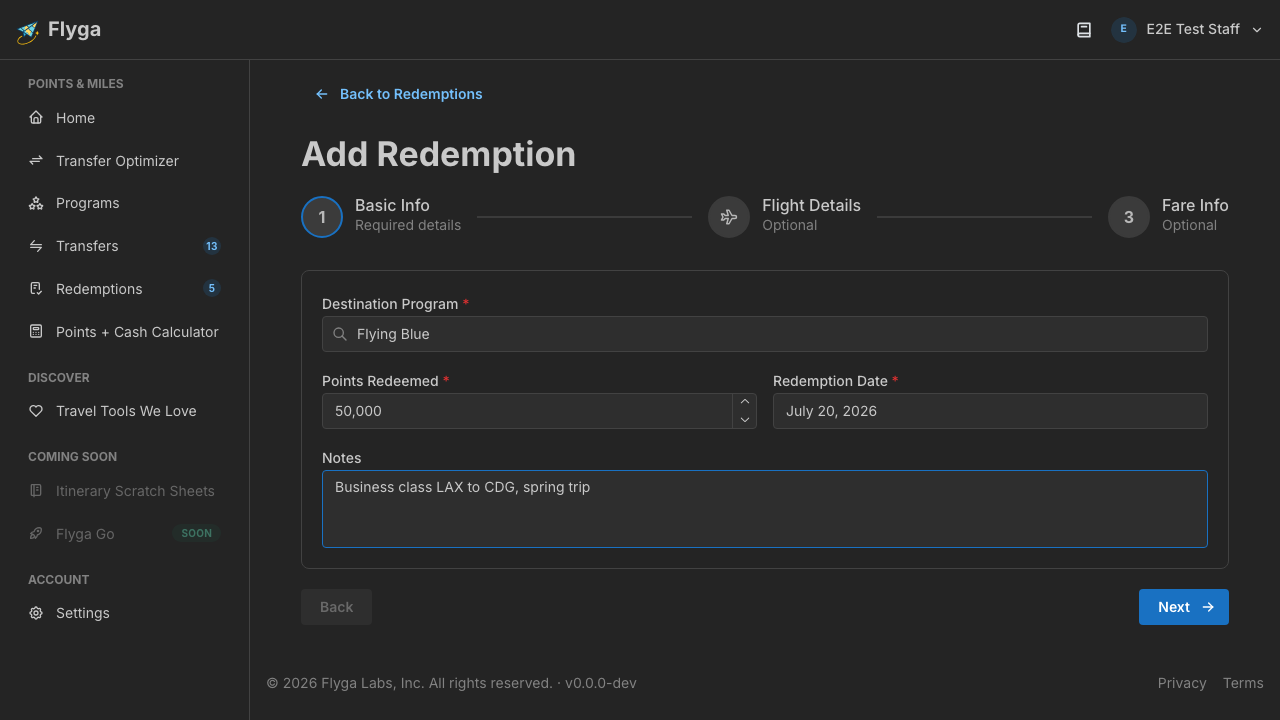Click the Home house icon
Image resolution: width=1280 pixels, height=720 pixels.
pos(36,118)
